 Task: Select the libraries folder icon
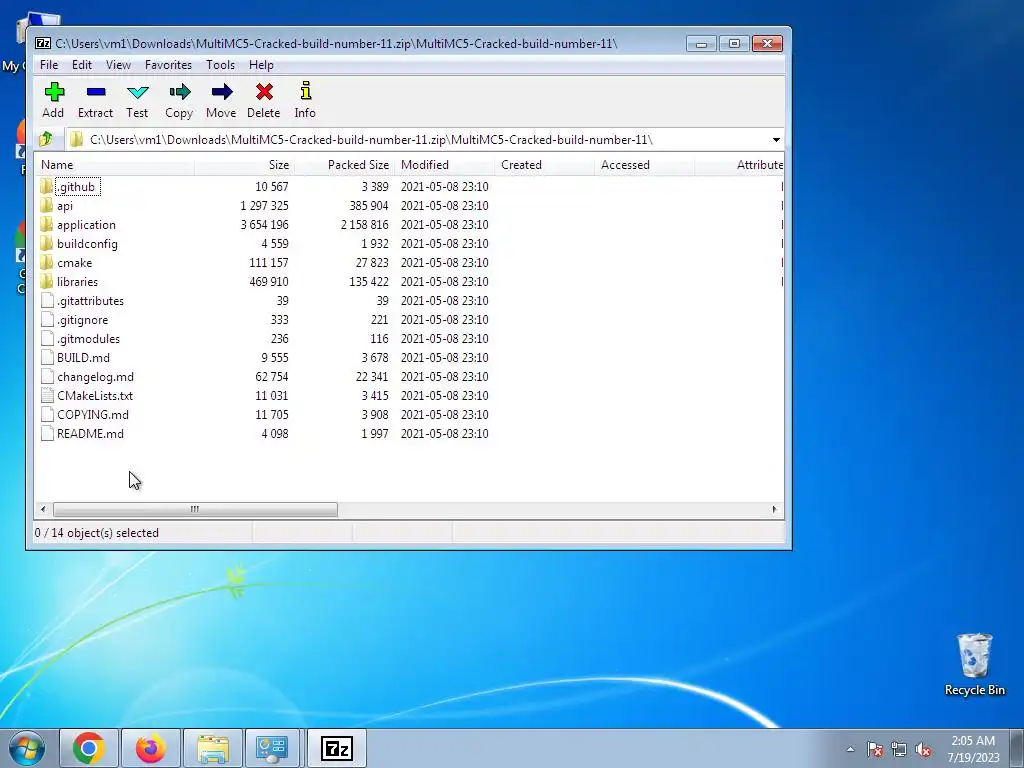click(x=46, y=281)
